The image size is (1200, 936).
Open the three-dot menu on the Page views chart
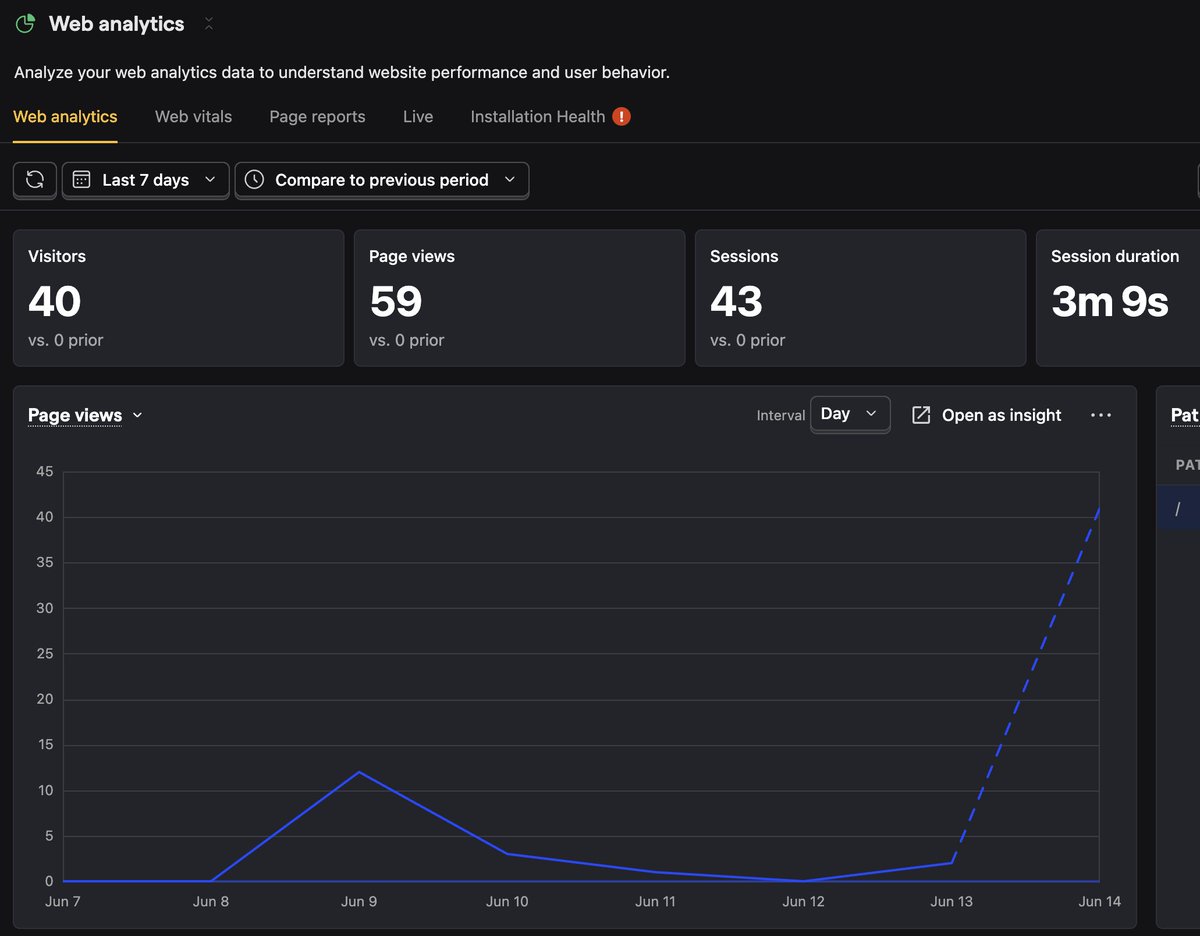pos(1101,415)
